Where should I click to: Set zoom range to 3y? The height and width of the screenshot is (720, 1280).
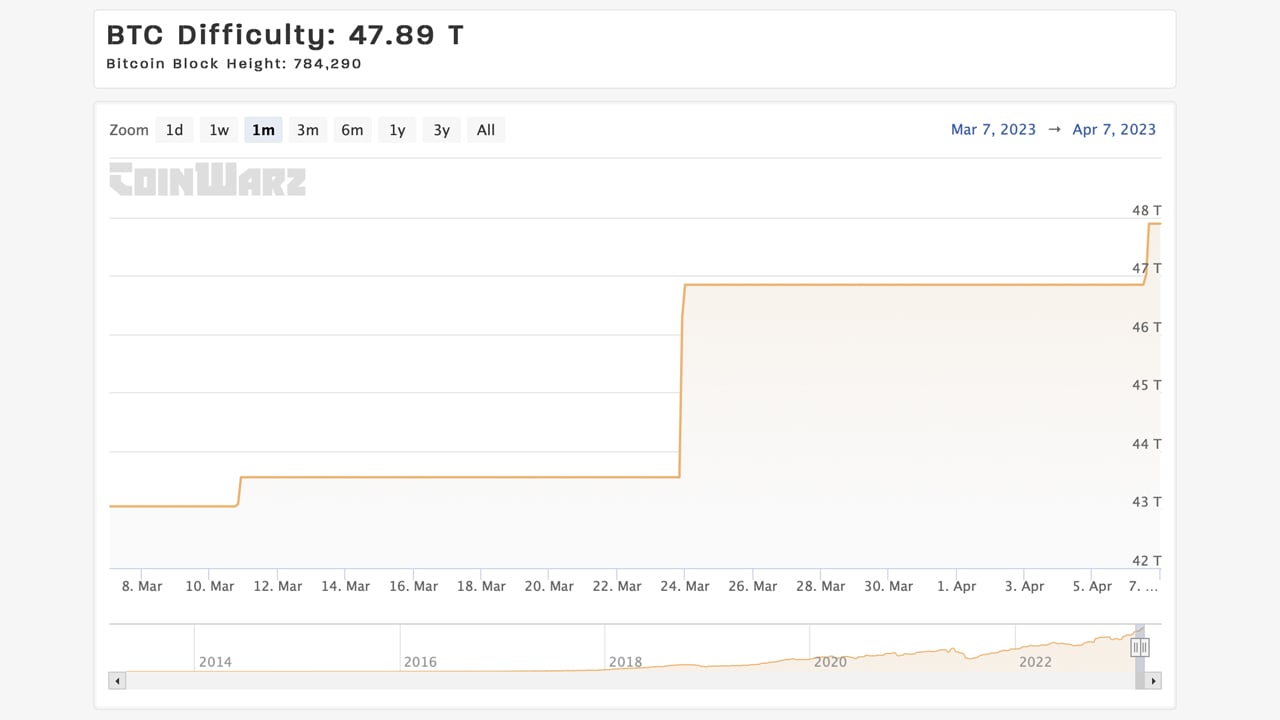(441, 130)
